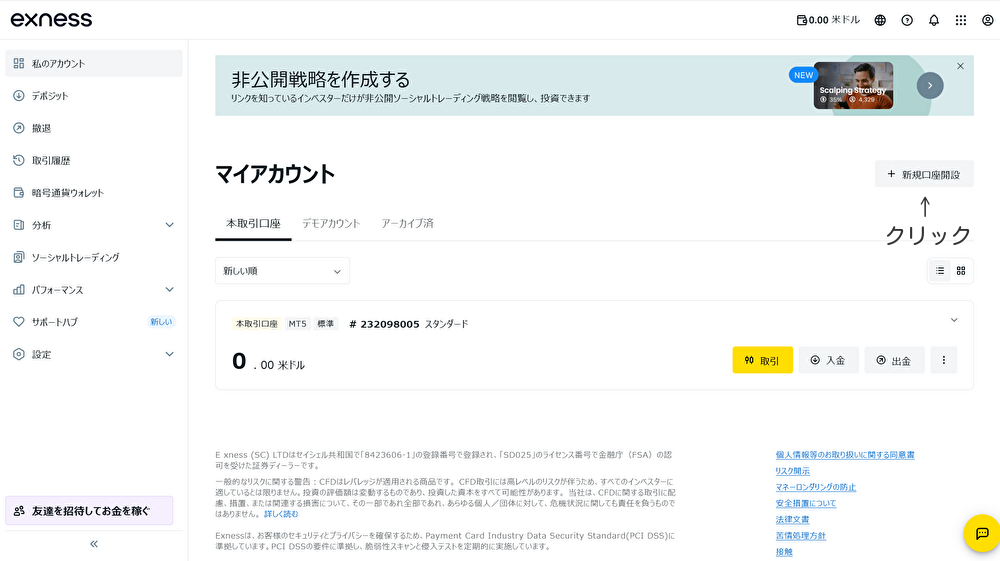Open 苦情処理方針 link
Viewport: 1000px width, 561px height.
point(801,536)
